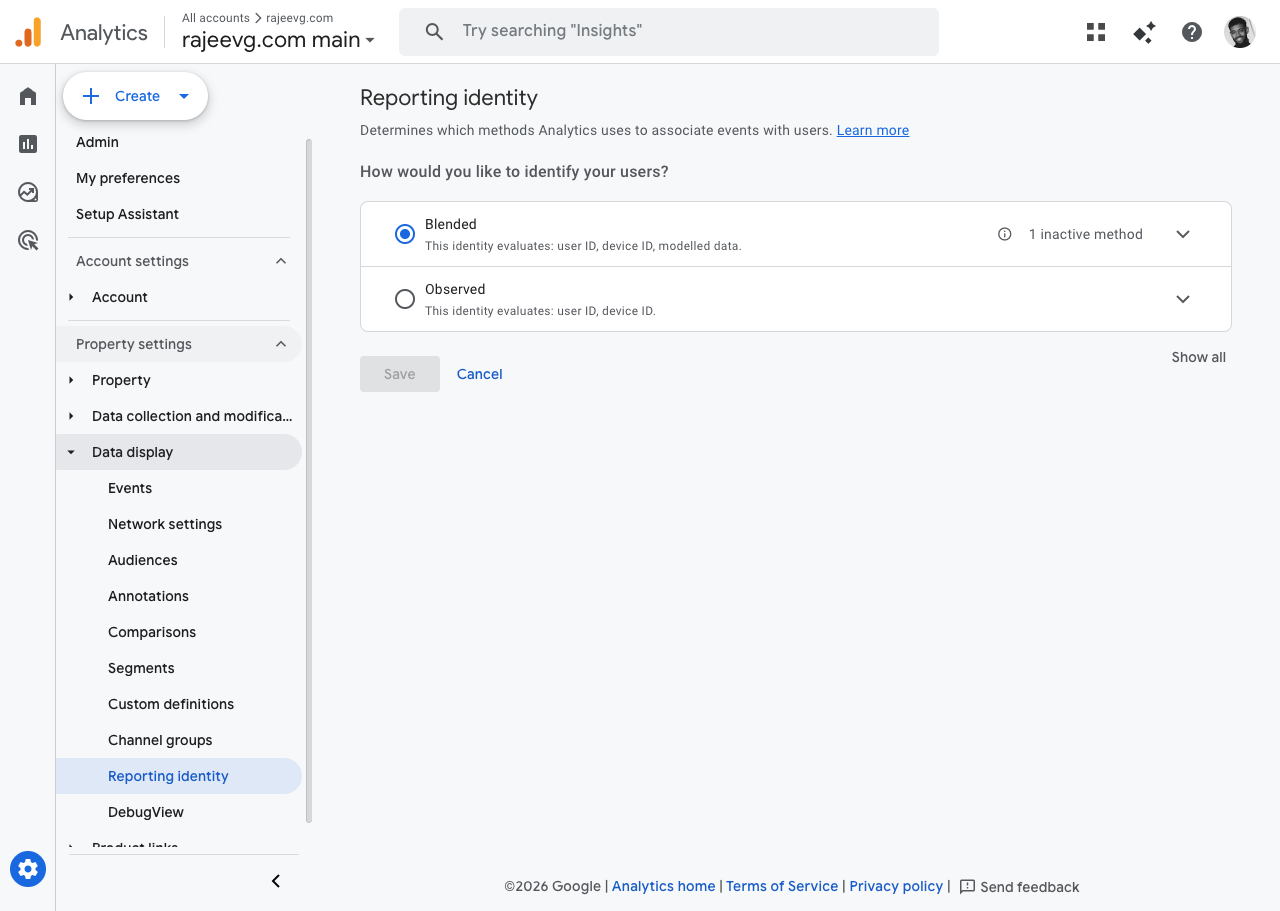Click the Insights search field
This screenshot has height=911, width=1280.
(x=668, y=31)
